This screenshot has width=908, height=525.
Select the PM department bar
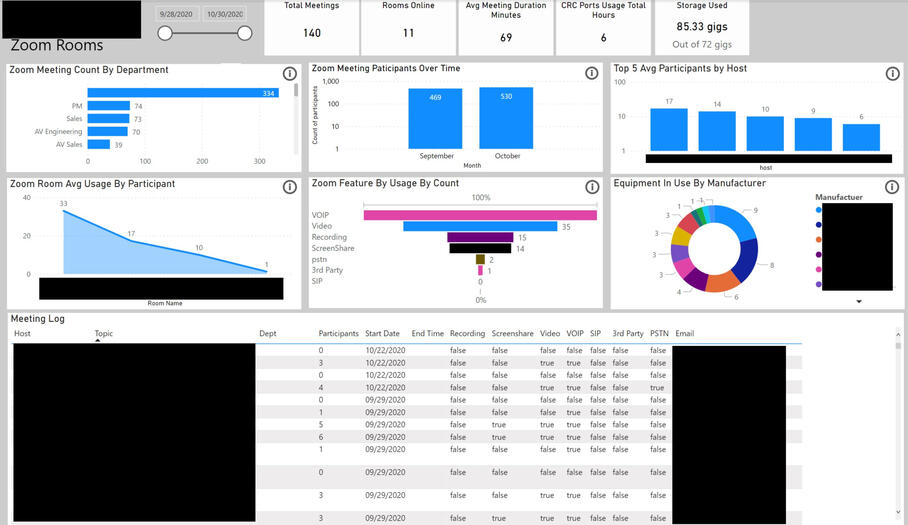[108, 105]
